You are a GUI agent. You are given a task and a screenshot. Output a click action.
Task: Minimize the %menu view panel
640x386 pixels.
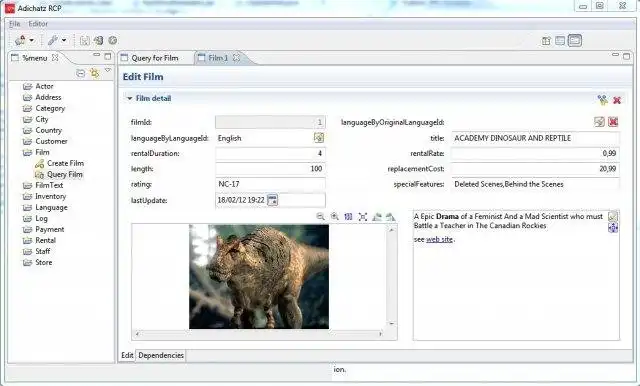[x=97, y=55]
